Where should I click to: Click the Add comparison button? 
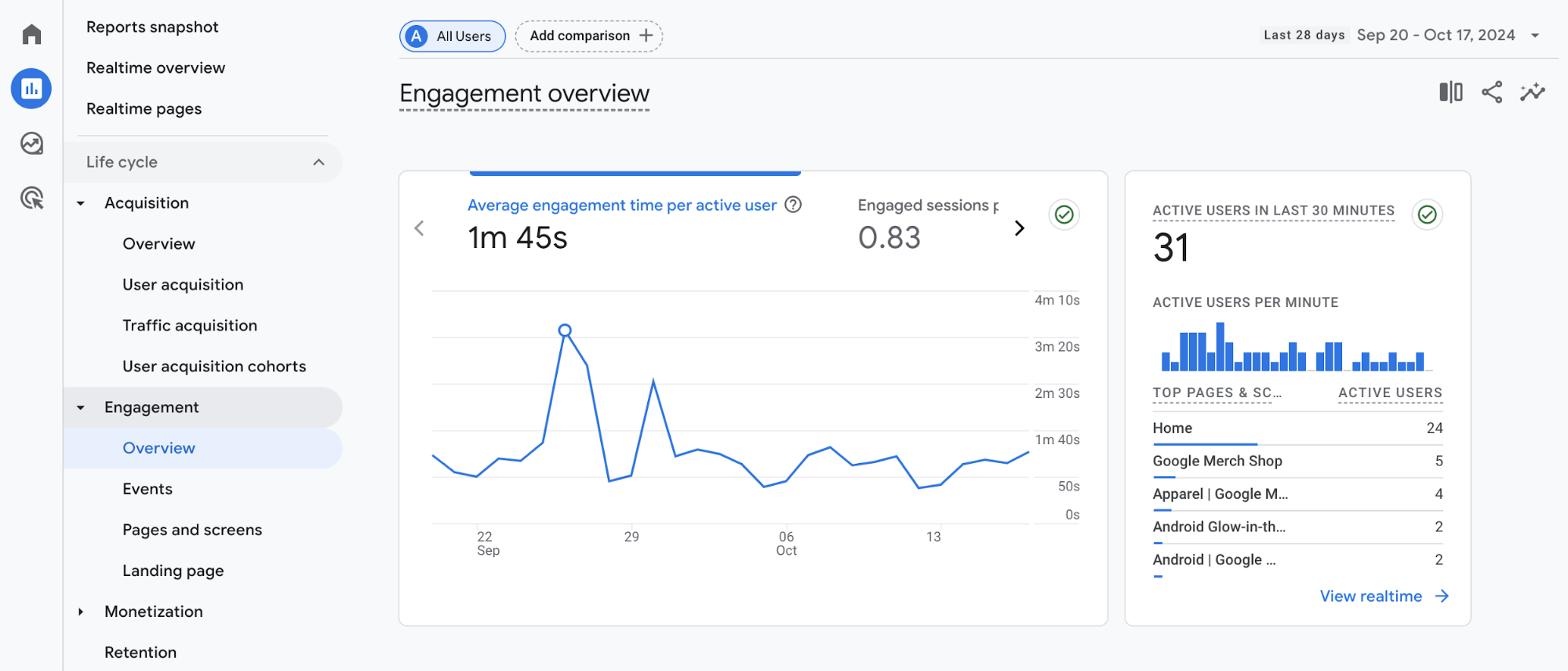[x=588, y=36]
